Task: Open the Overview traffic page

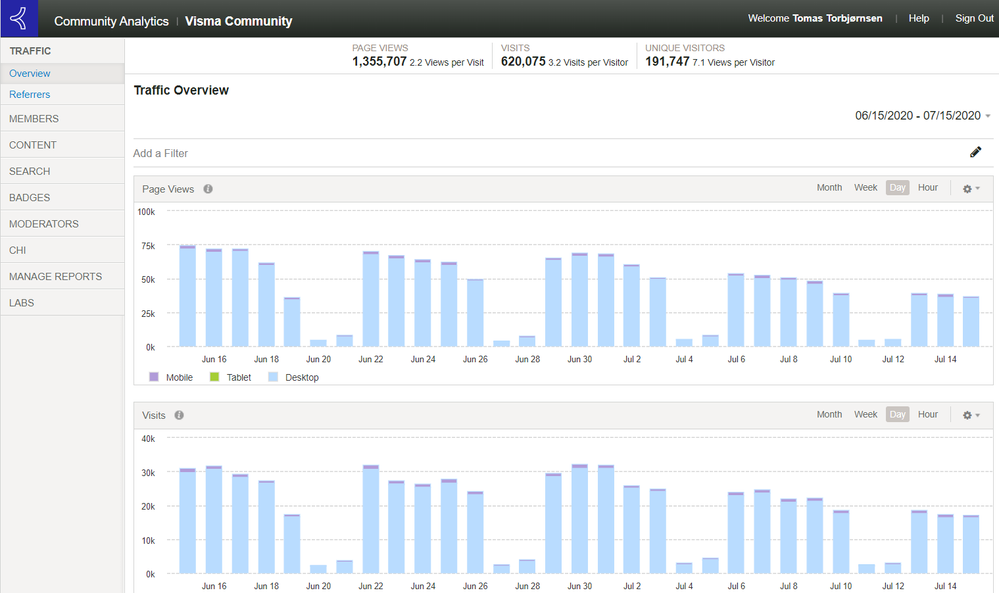Action: click(62, 73)
